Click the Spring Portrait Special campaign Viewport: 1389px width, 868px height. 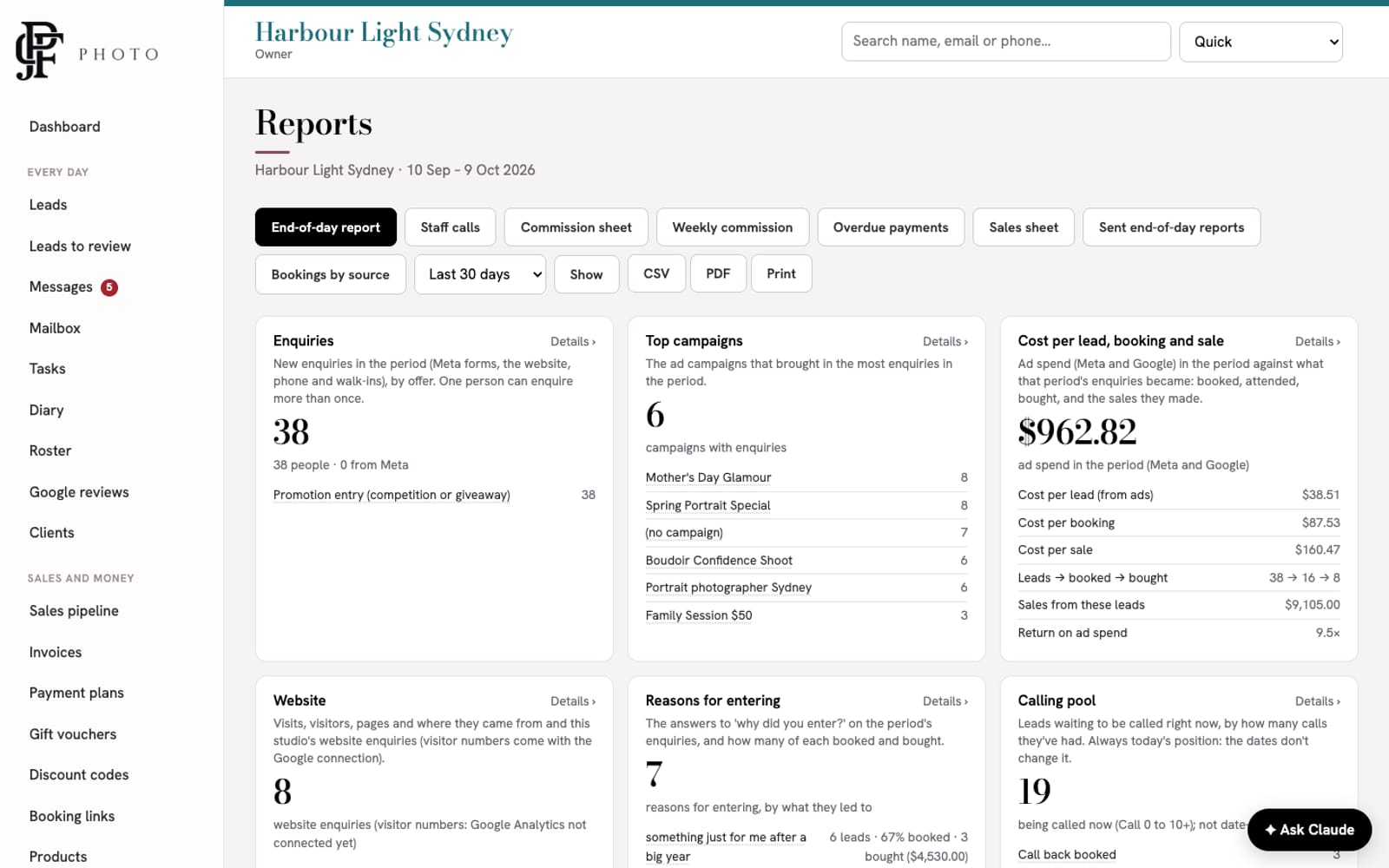(708, 505)
